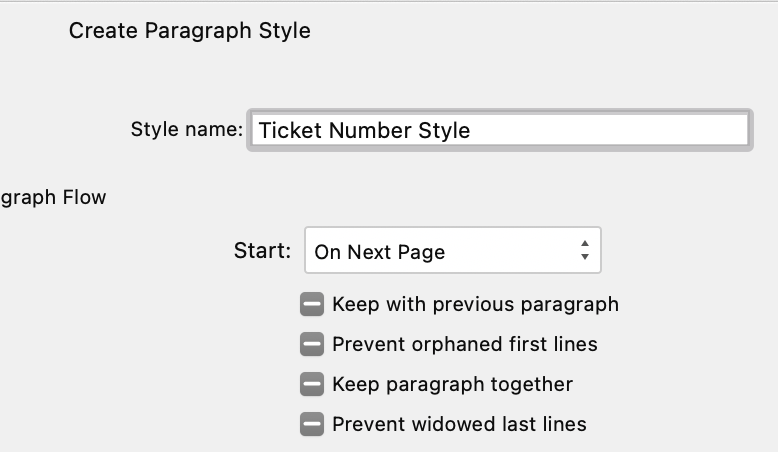Click the 'On Next Page' text in the Start dropdown
Screen dimensions: 778x452
[380, 252]
